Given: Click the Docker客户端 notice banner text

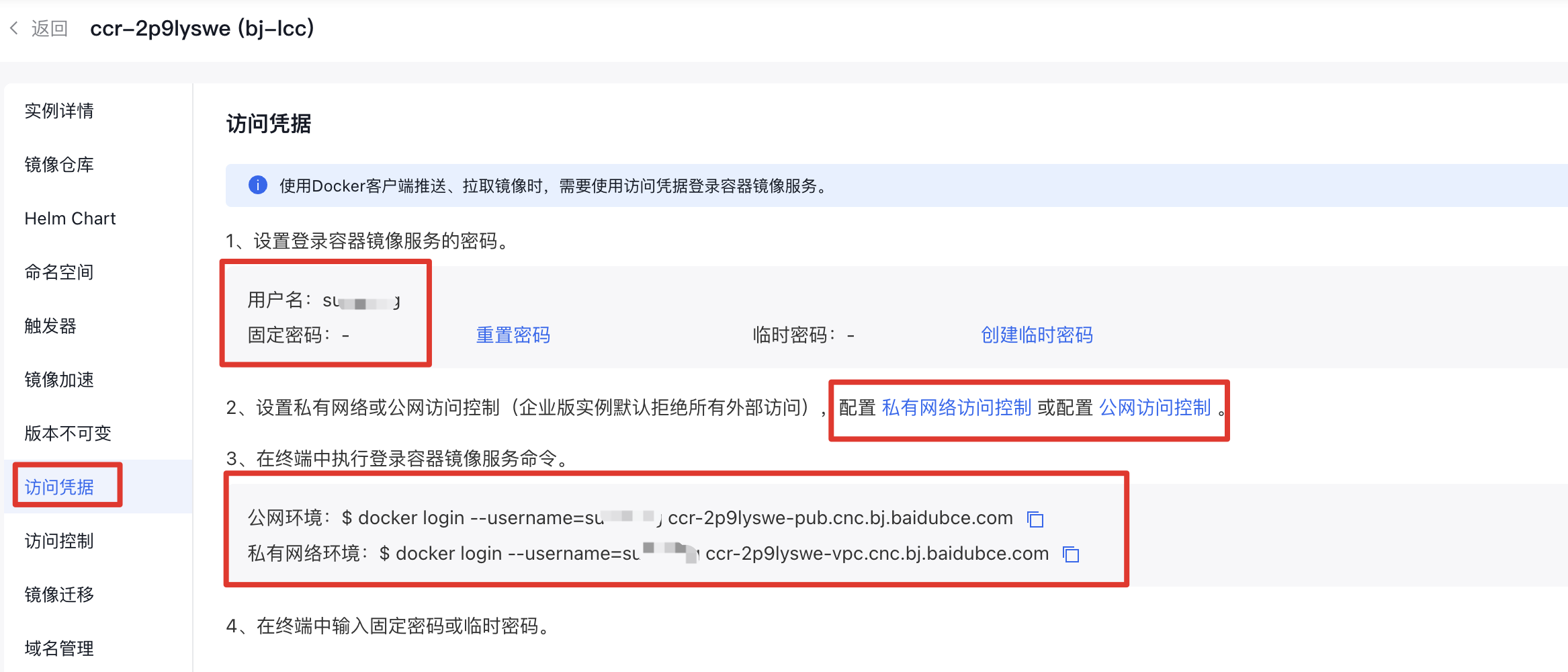Looking at the screenshot, I should click(555, 186).
